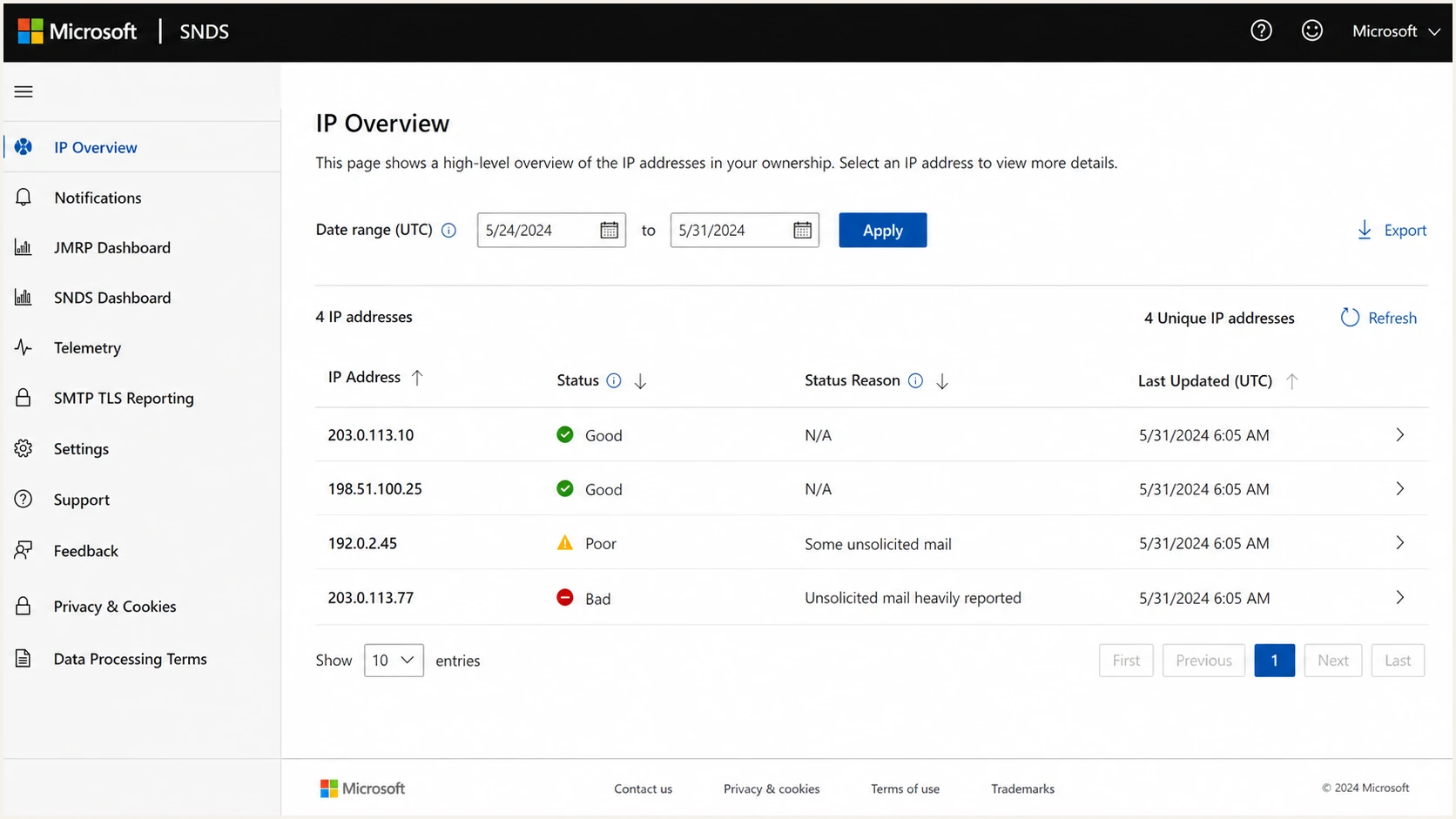The width and height of the screenshot is (1456, 819).
Task: Click the yellow Poor warning icon
Action: point(565,543)
